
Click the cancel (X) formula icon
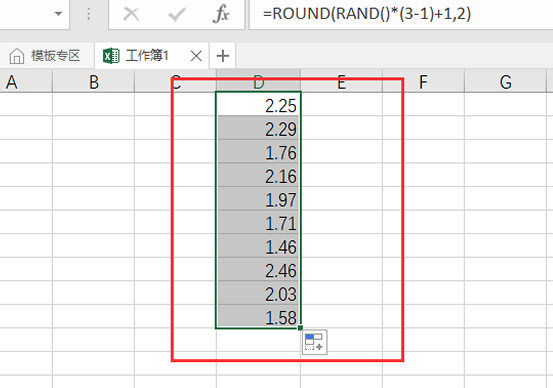[131, 14]
